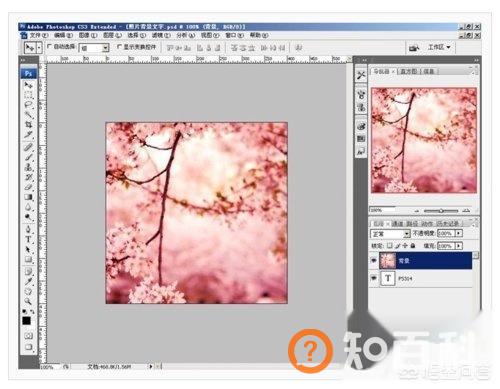Select the Brush tool
Screen dimensions: 500x389
tap(29, 157)
